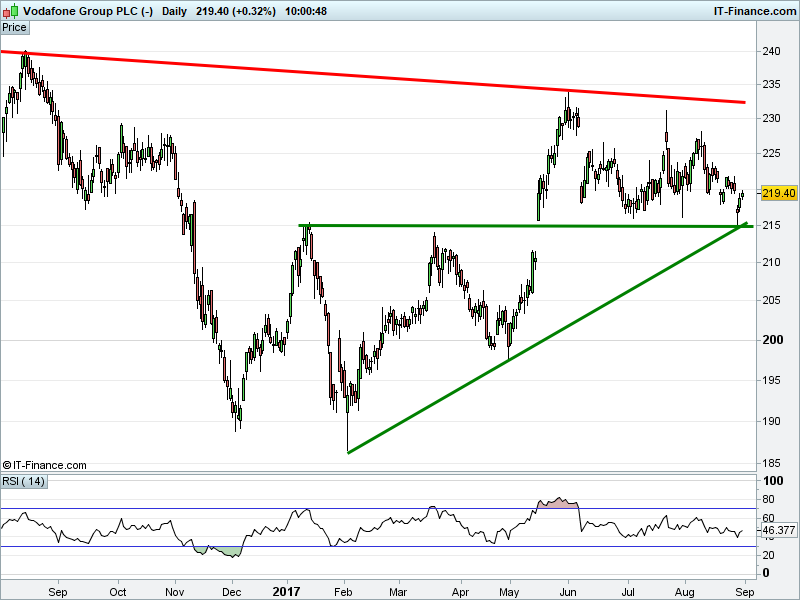Viewport: 800px width, 600px height.
Task: Click the RSI 100 axis label
Action: click(772, 481)
